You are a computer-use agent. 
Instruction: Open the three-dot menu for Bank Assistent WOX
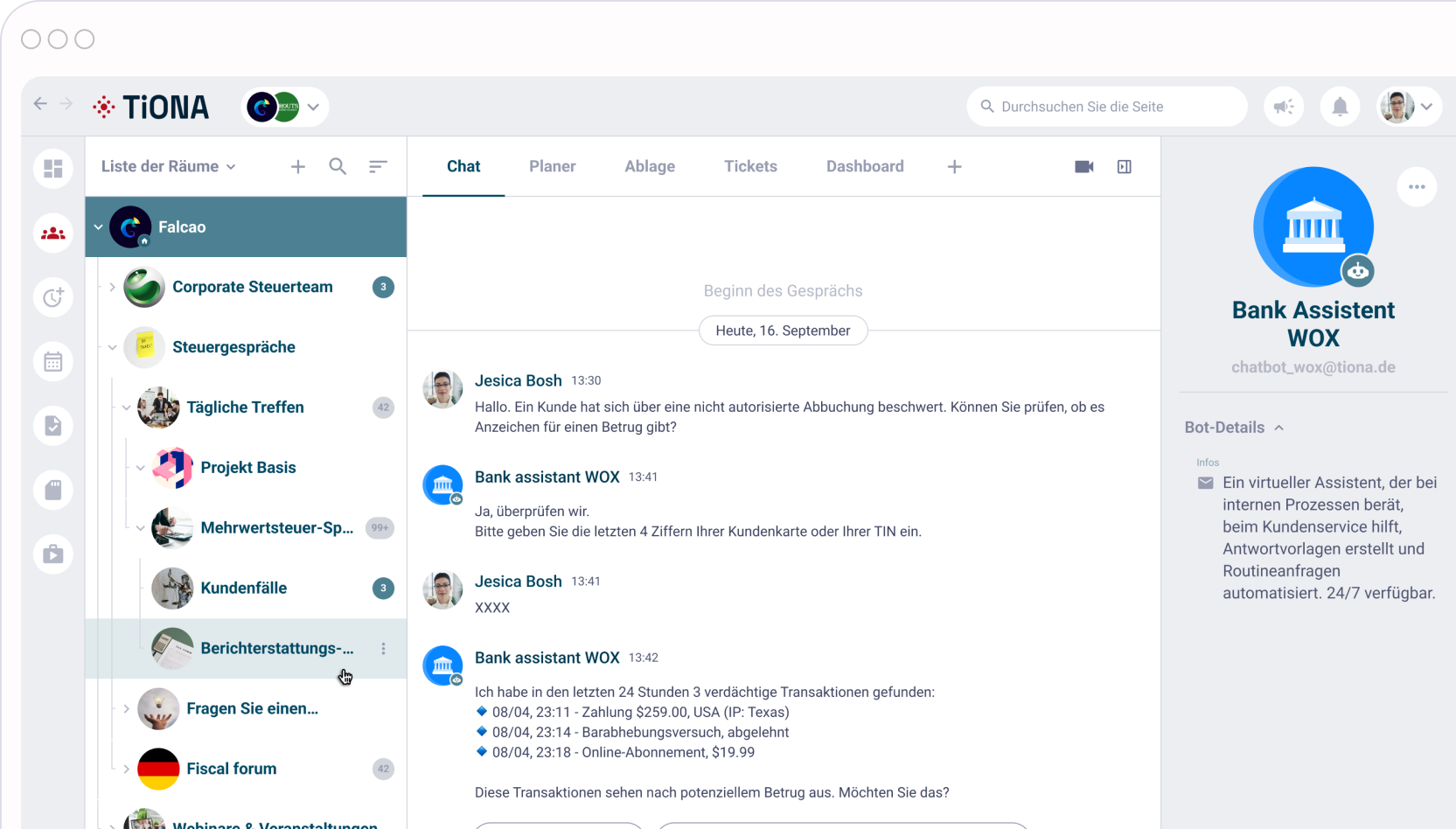point(1417,186)
